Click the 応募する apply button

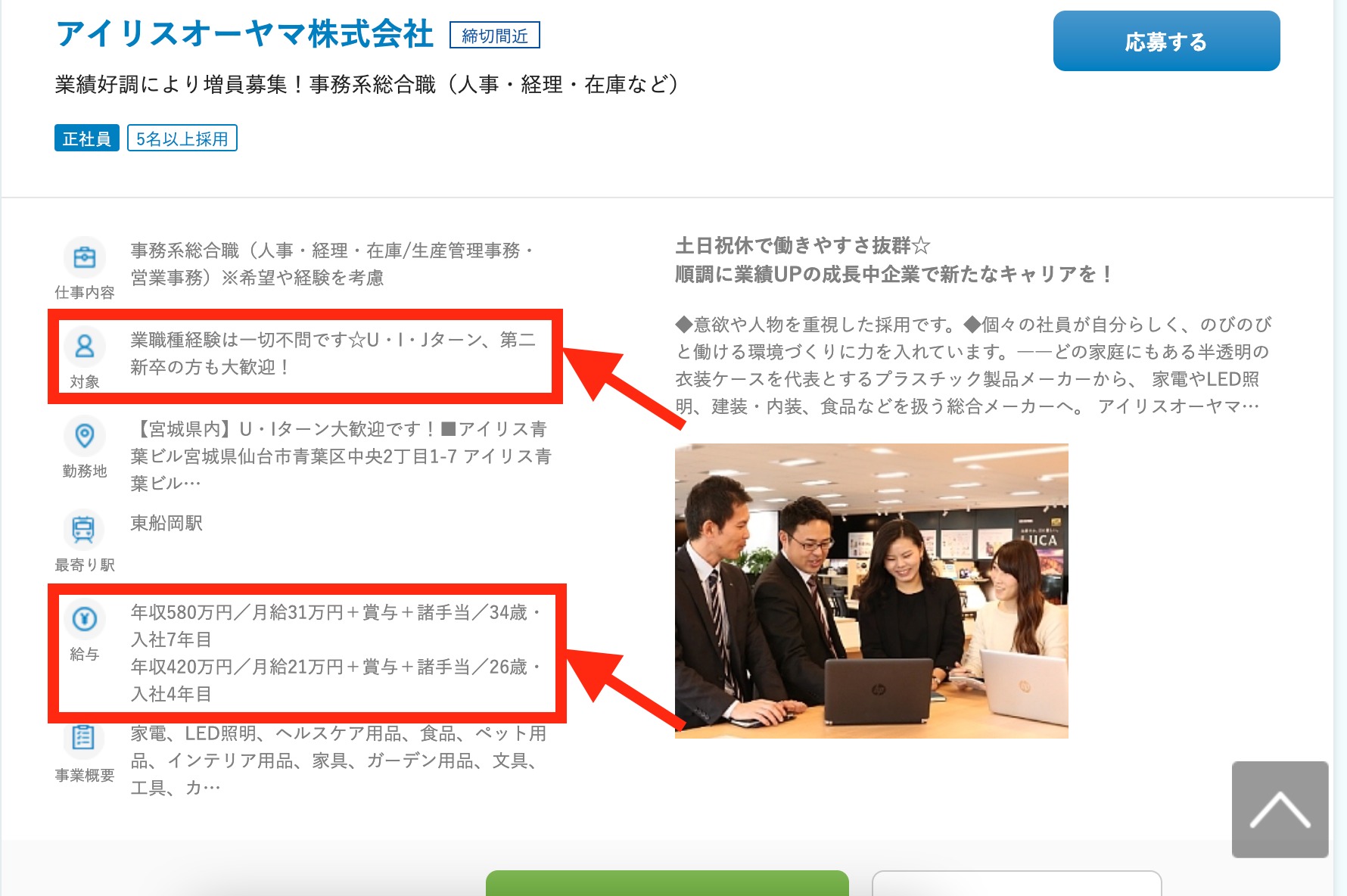[1166, 41]
